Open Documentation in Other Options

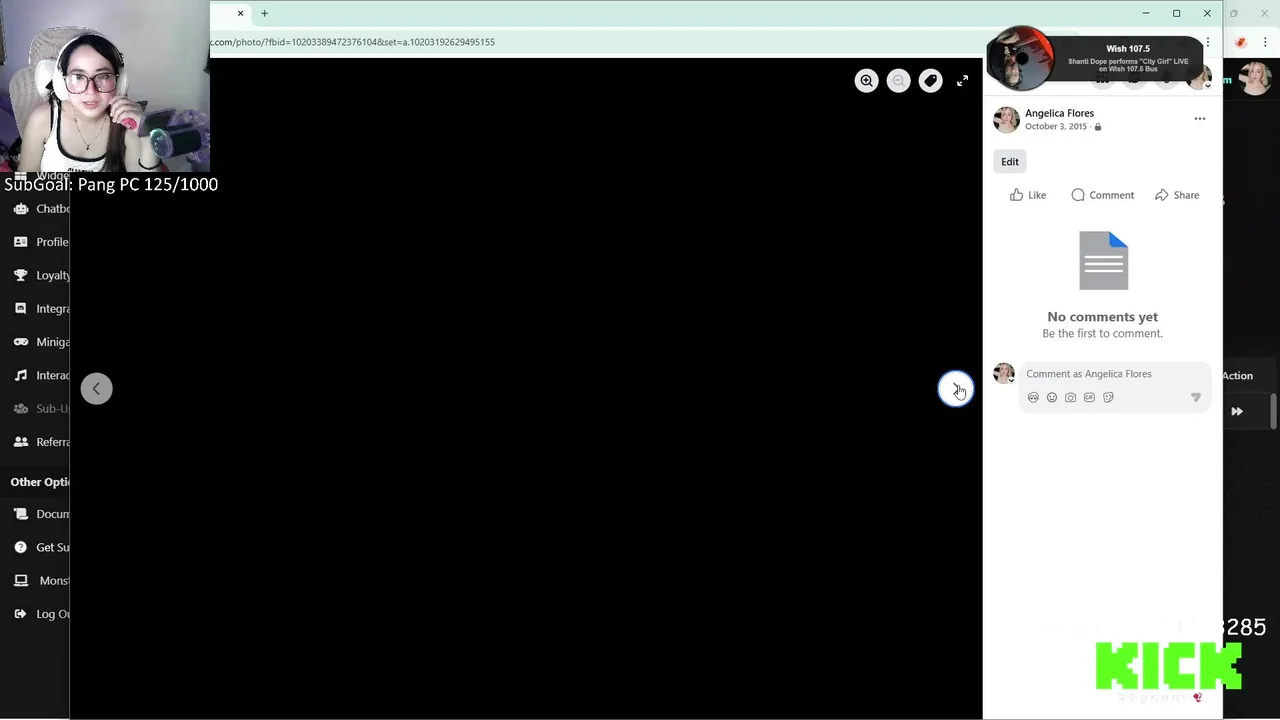point(42,514)
